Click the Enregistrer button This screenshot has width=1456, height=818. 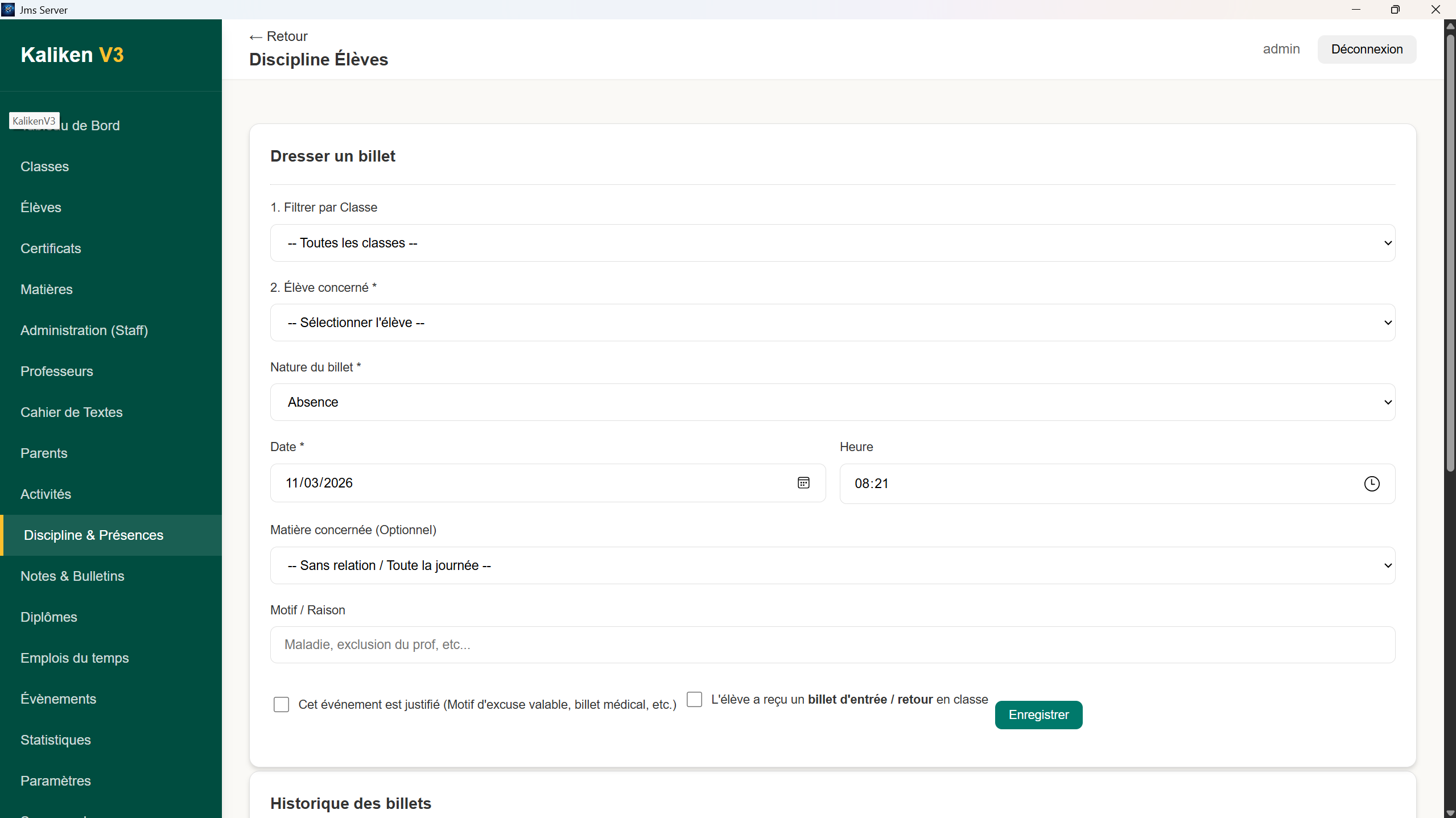(1038, 714)
